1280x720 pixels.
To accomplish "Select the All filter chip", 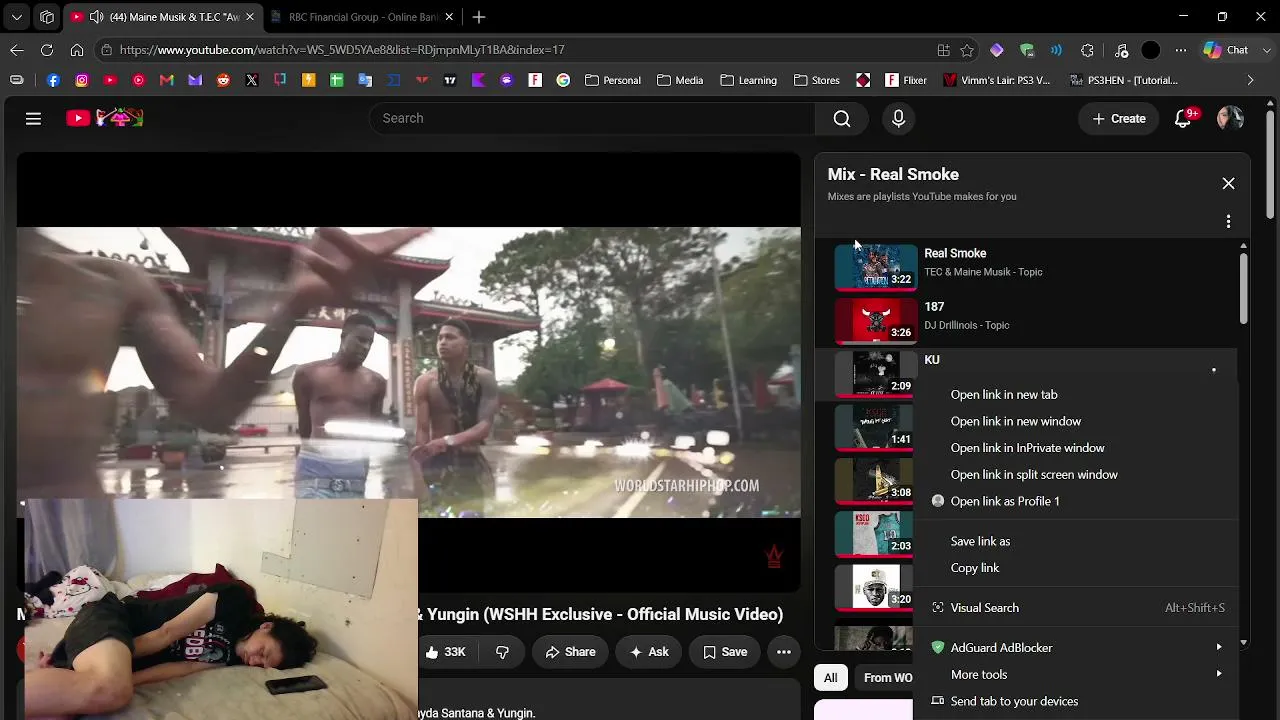I will 830,678.
